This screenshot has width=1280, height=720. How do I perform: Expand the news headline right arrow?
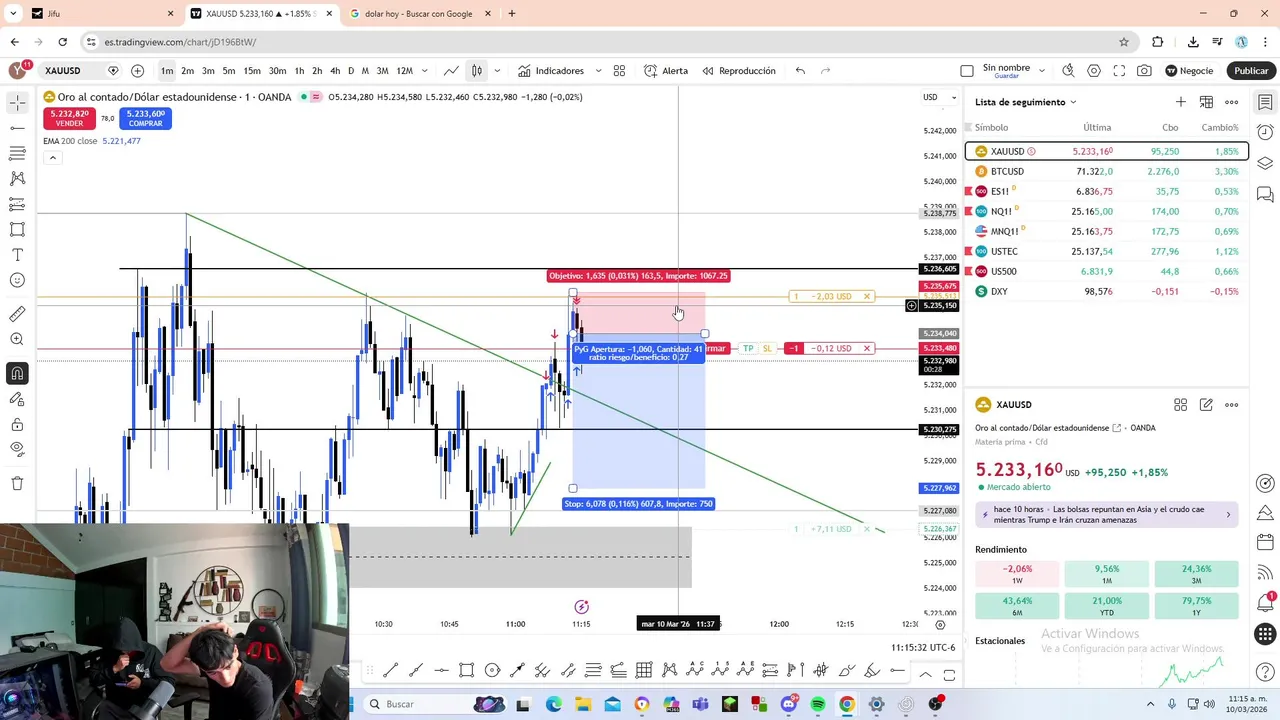click(1228, 514)
